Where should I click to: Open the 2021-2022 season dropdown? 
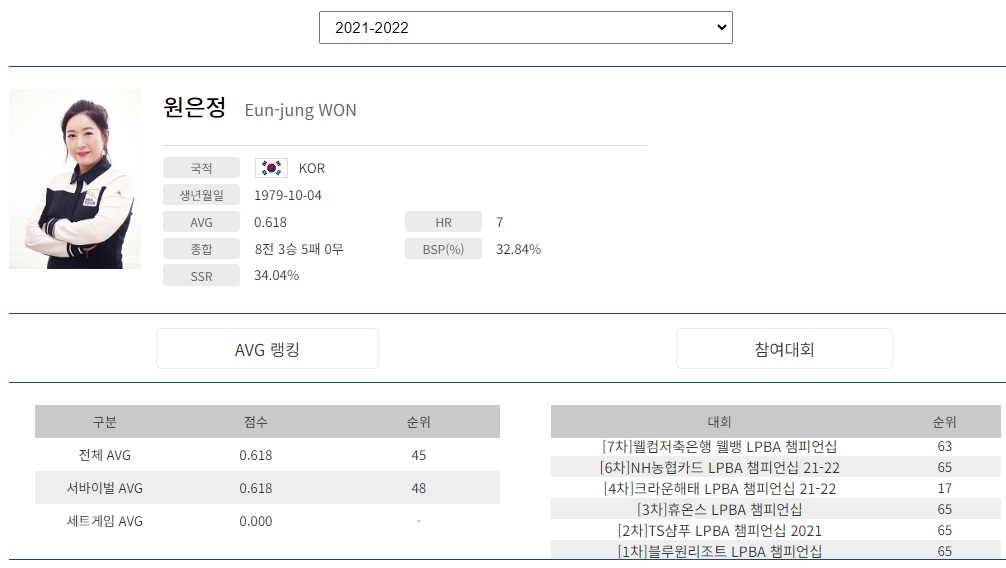click(525, 28)
